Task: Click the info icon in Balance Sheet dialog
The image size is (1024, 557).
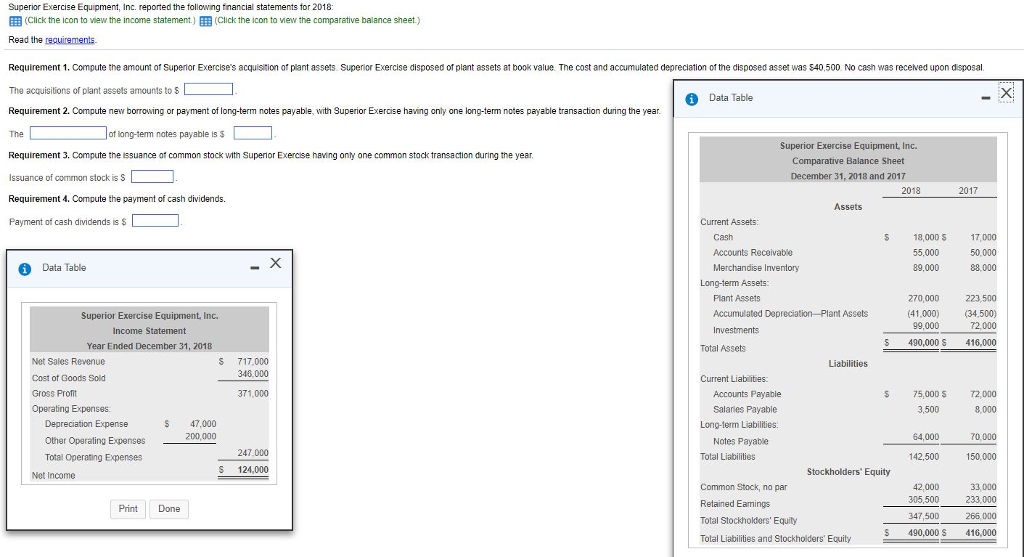Action: coord(692,99)
